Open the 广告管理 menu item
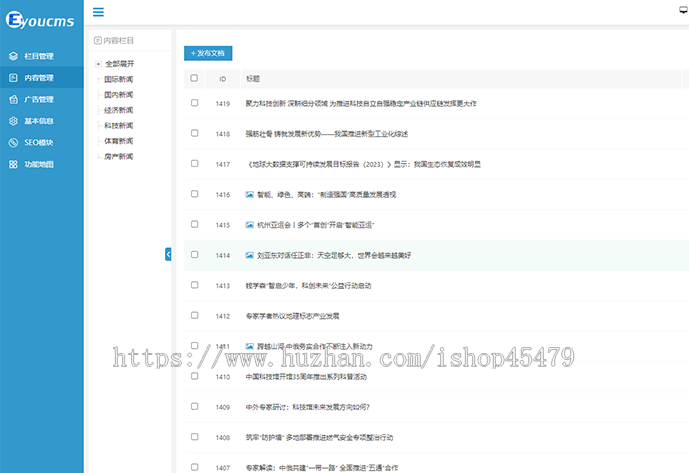689x473 pixels. tap(42, 99)
